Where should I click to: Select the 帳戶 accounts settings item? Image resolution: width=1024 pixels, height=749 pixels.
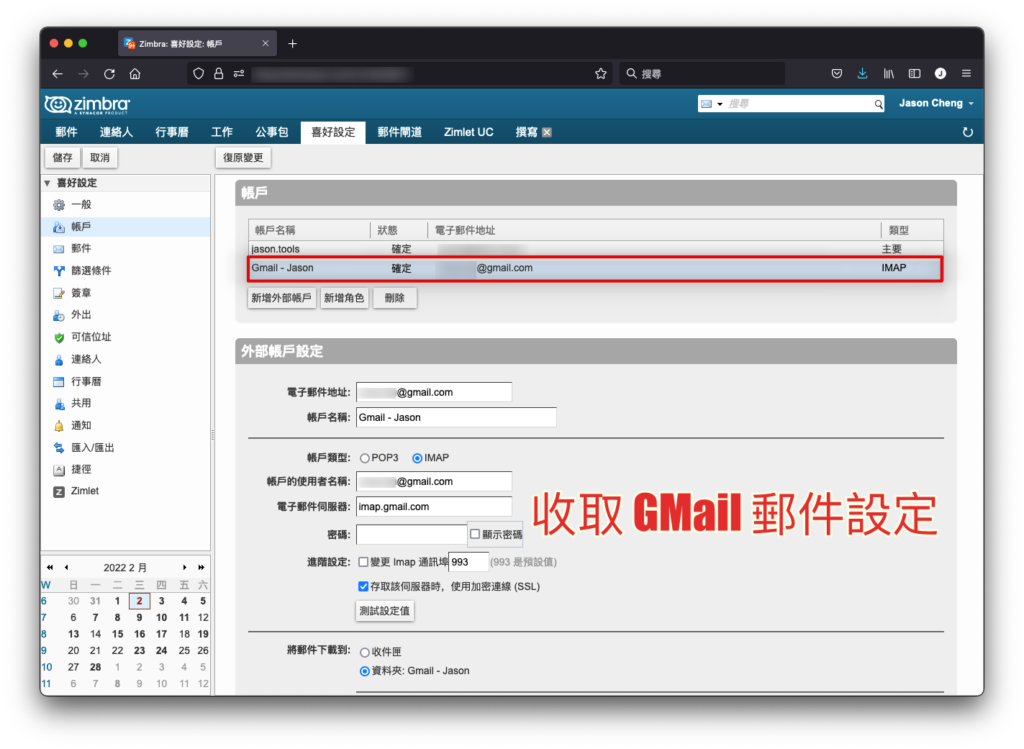(125, 227)
